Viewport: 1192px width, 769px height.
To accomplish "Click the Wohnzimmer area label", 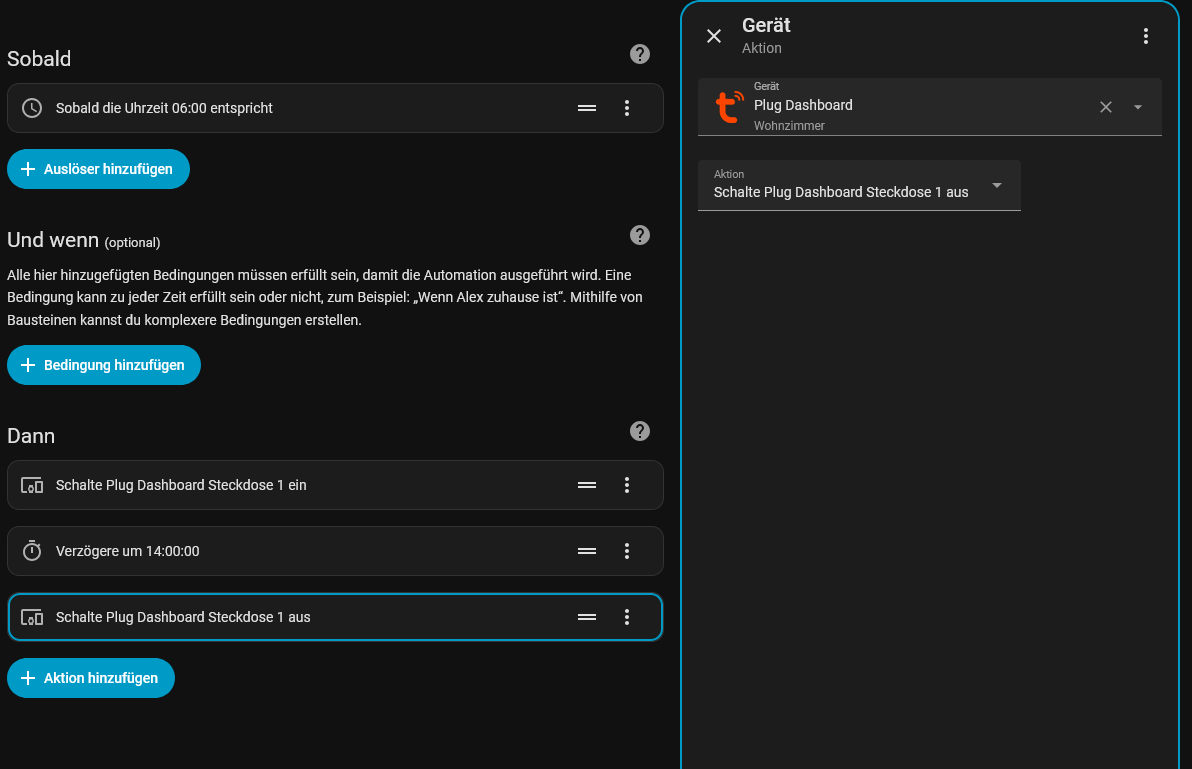I will 789,125.
